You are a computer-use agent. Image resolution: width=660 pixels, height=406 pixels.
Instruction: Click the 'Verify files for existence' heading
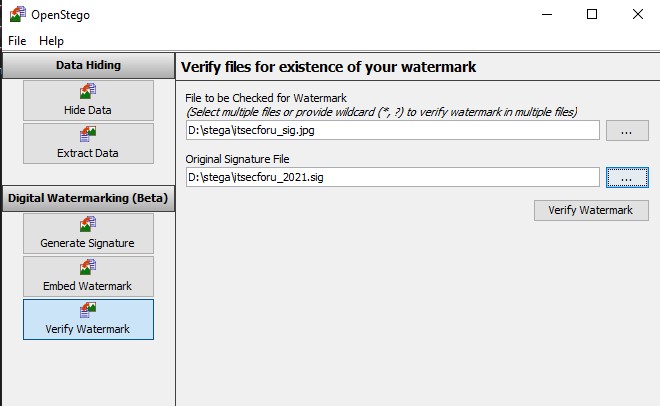click(328, 67)
